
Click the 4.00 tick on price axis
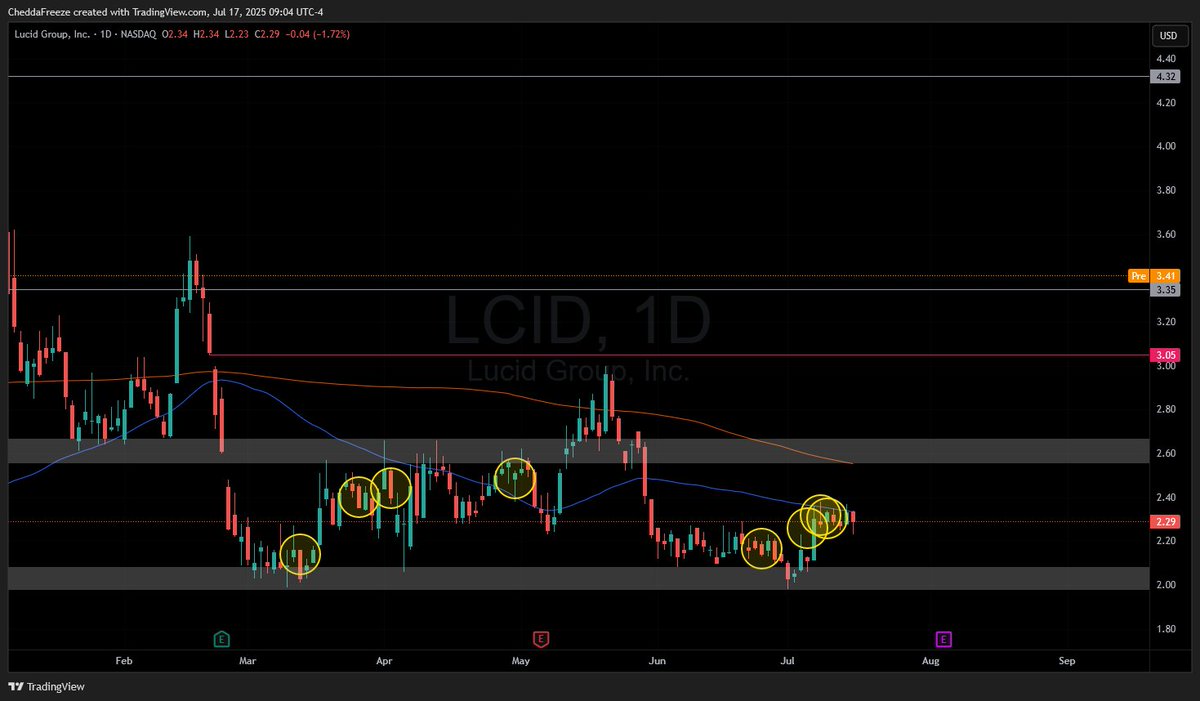[1166, 147]
